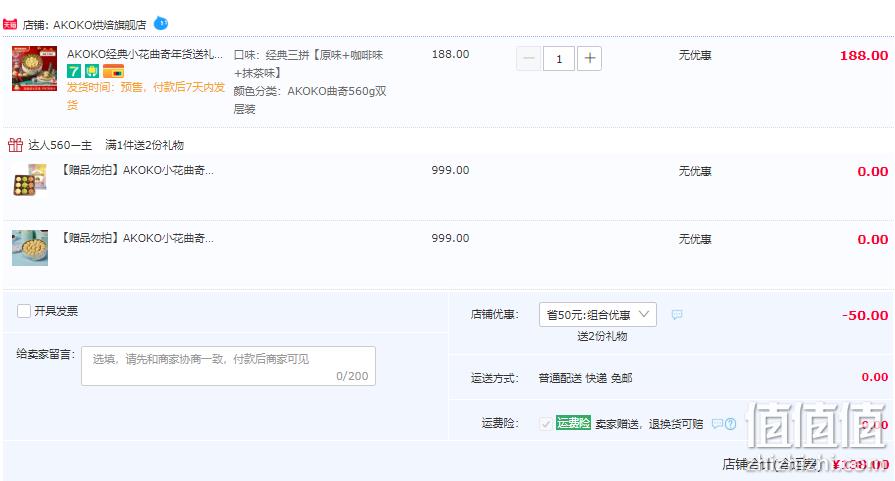Click the 卖家赠送，退换货可赔 insurance text
The width and height of the screenshot is (895, 481).
[x=649, y=424]
